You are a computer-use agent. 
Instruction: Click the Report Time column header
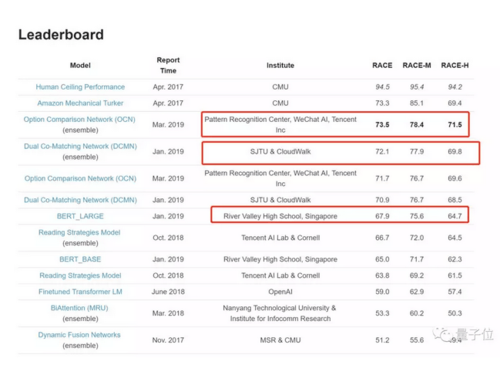pos(168,65)
